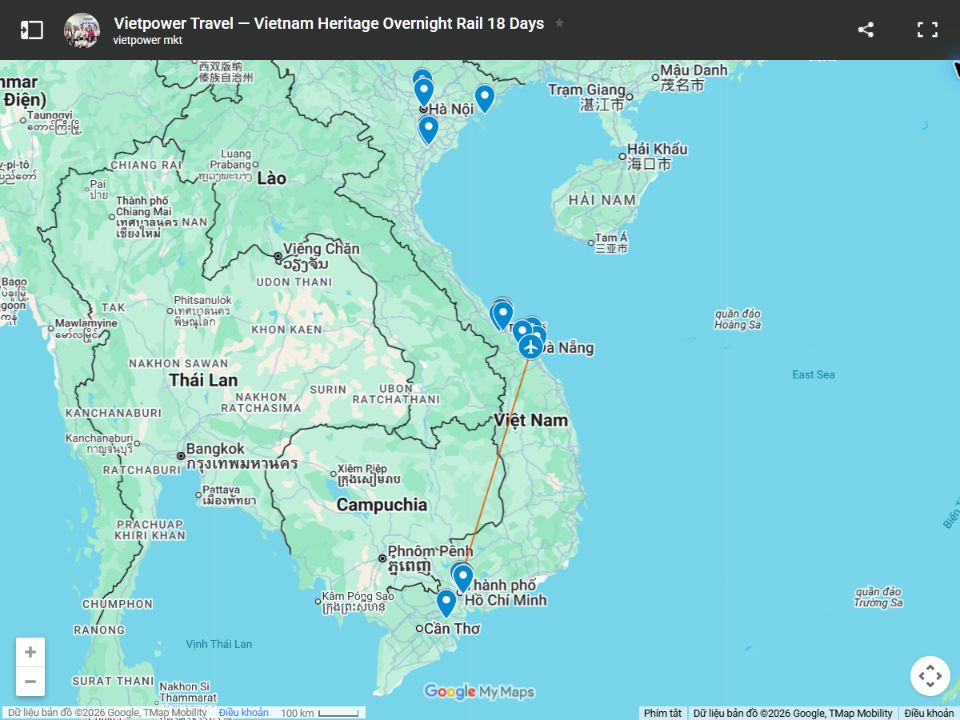
Task: Open the map legend sidebar panel
Action: (x=32, y=29)
